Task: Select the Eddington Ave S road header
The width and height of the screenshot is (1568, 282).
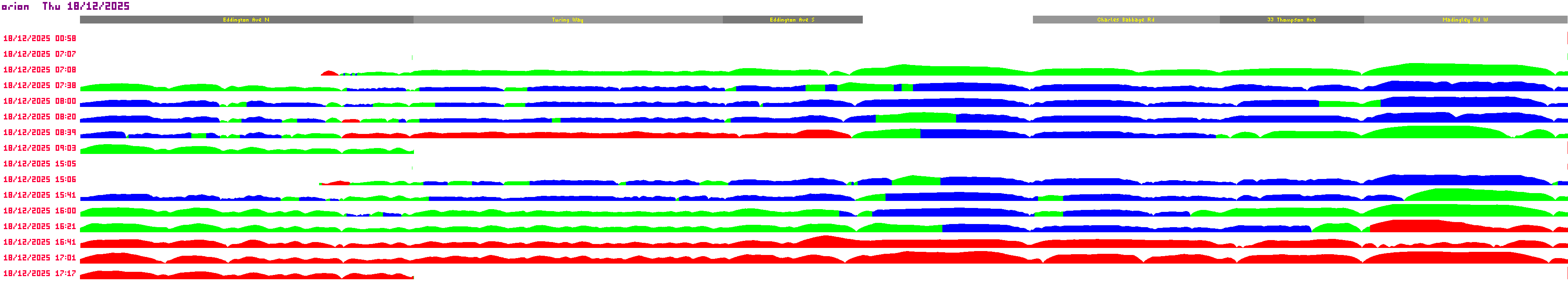Action: 792,20
